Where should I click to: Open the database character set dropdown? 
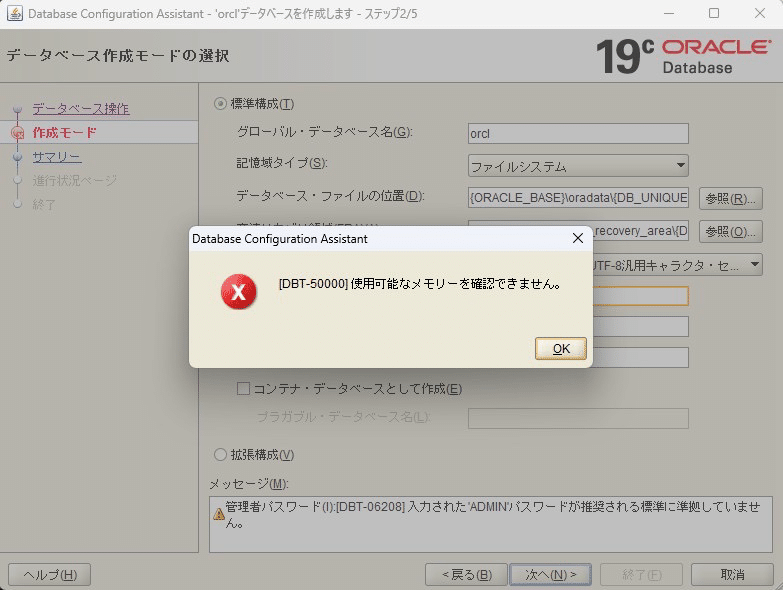coord(678,265)
